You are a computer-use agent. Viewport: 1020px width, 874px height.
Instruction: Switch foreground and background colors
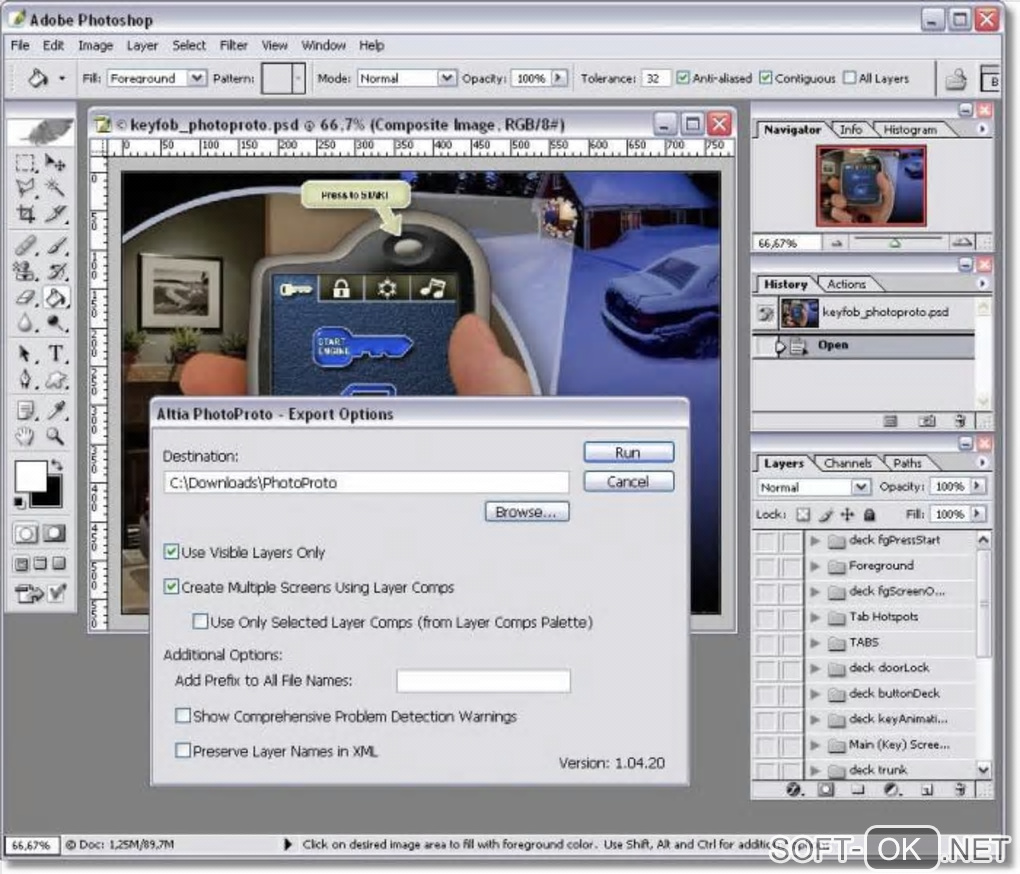57,465
